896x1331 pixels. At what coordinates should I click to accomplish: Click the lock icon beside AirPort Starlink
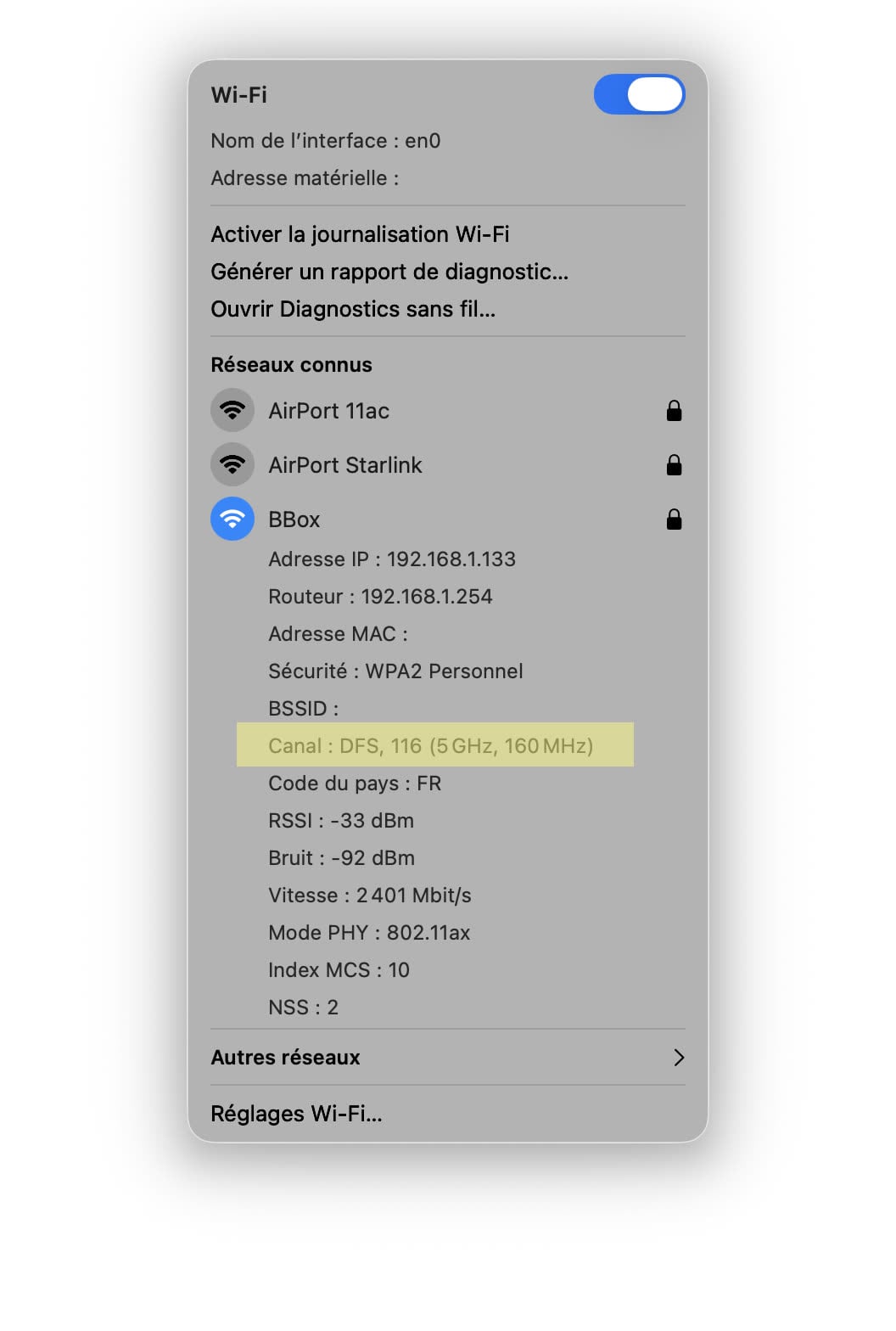(x=674, y=465)
